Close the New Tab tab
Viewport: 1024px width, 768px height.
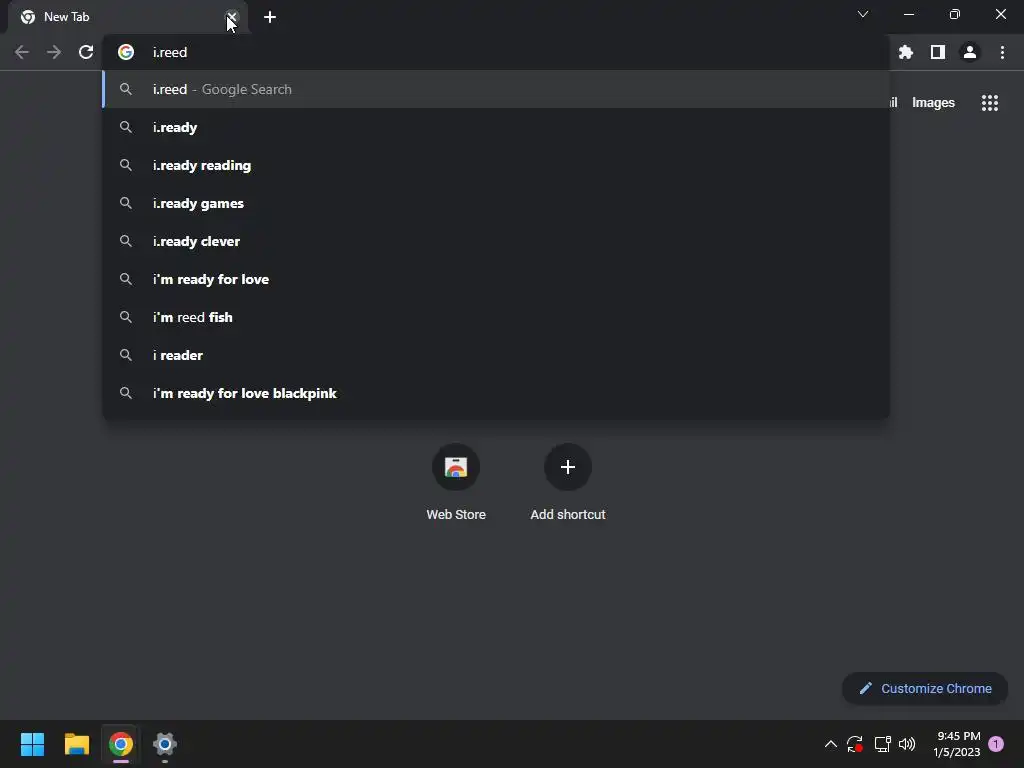[x=232, y=17]
